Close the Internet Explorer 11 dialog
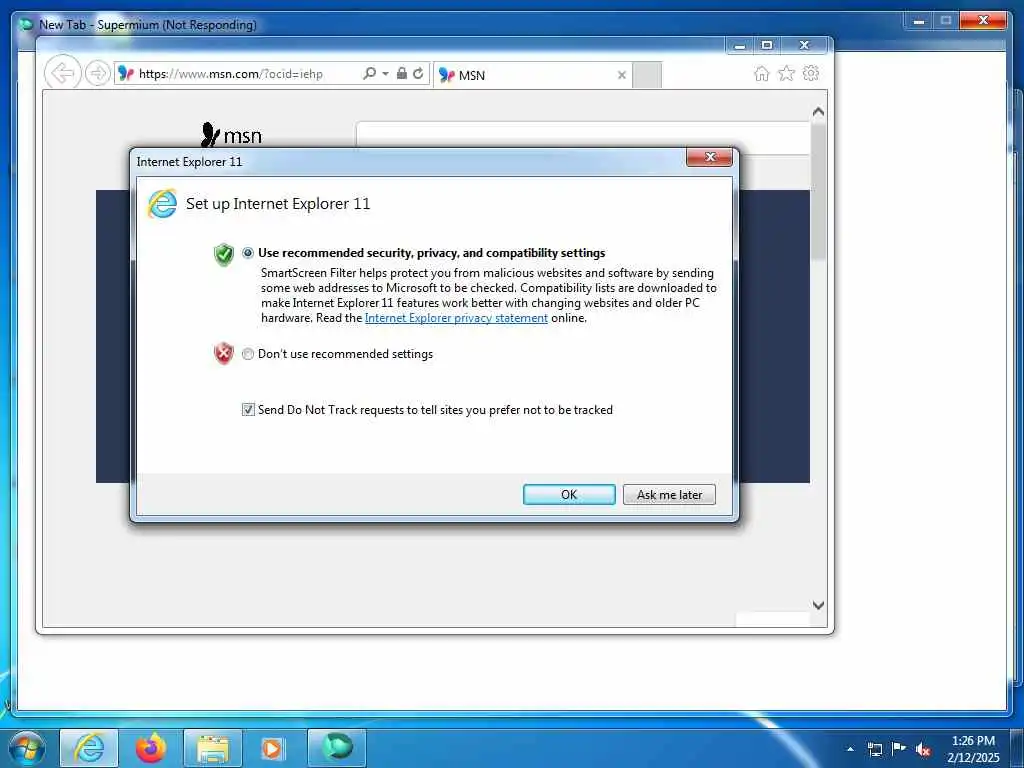The width and height of the screenshot is (1024, 768). pos(709,157)
